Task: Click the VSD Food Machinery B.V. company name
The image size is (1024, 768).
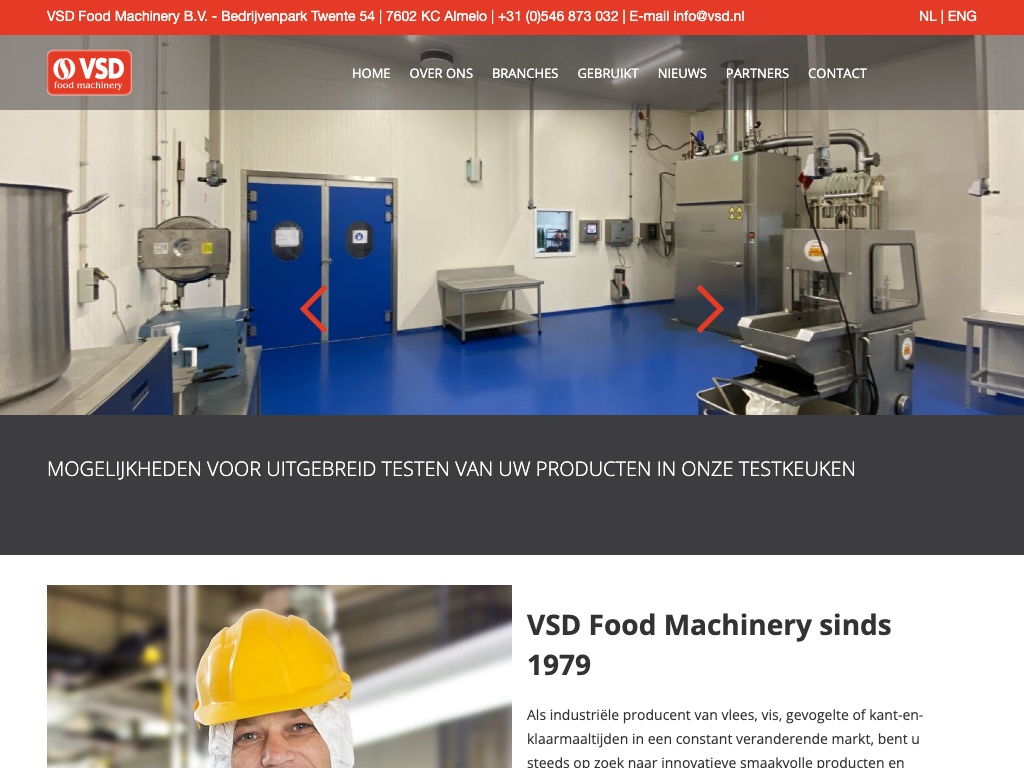Action: (x=127, y=16)
